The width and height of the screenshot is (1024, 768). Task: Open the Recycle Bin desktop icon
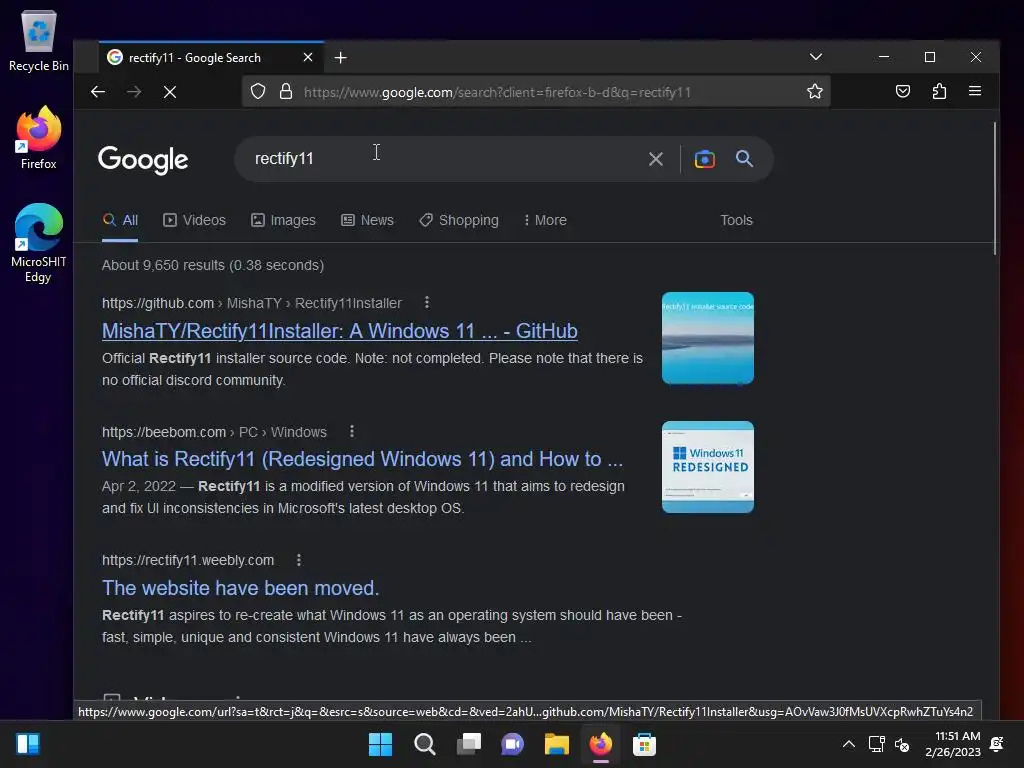click(x=39, y=40)
